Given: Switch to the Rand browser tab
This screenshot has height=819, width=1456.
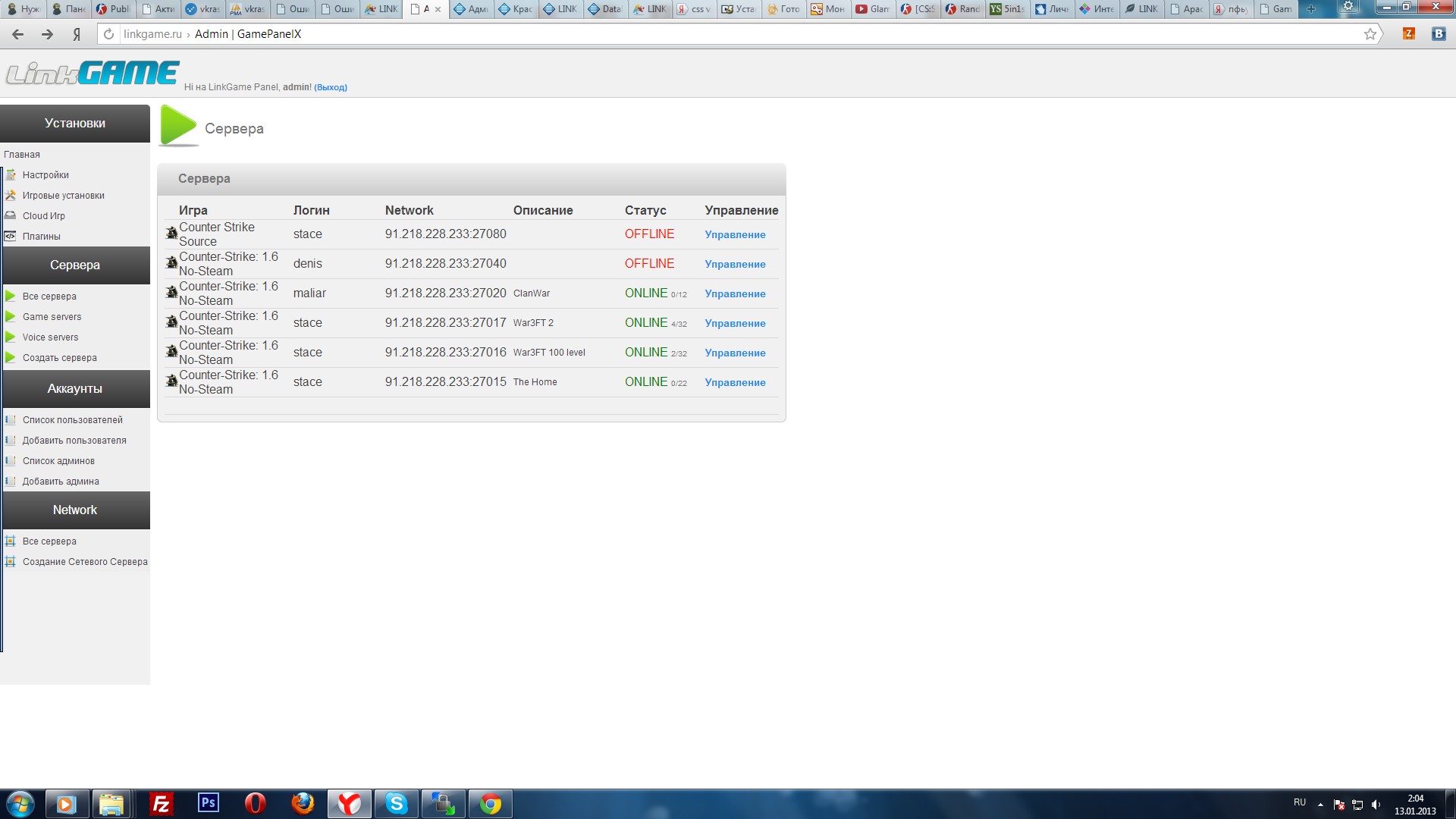Looking at the screenshot, I should [962, 9].
